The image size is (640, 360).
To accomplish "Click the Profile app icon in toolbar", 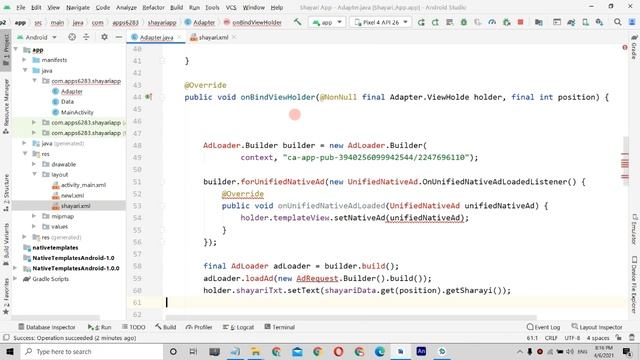I will [492, 22].
